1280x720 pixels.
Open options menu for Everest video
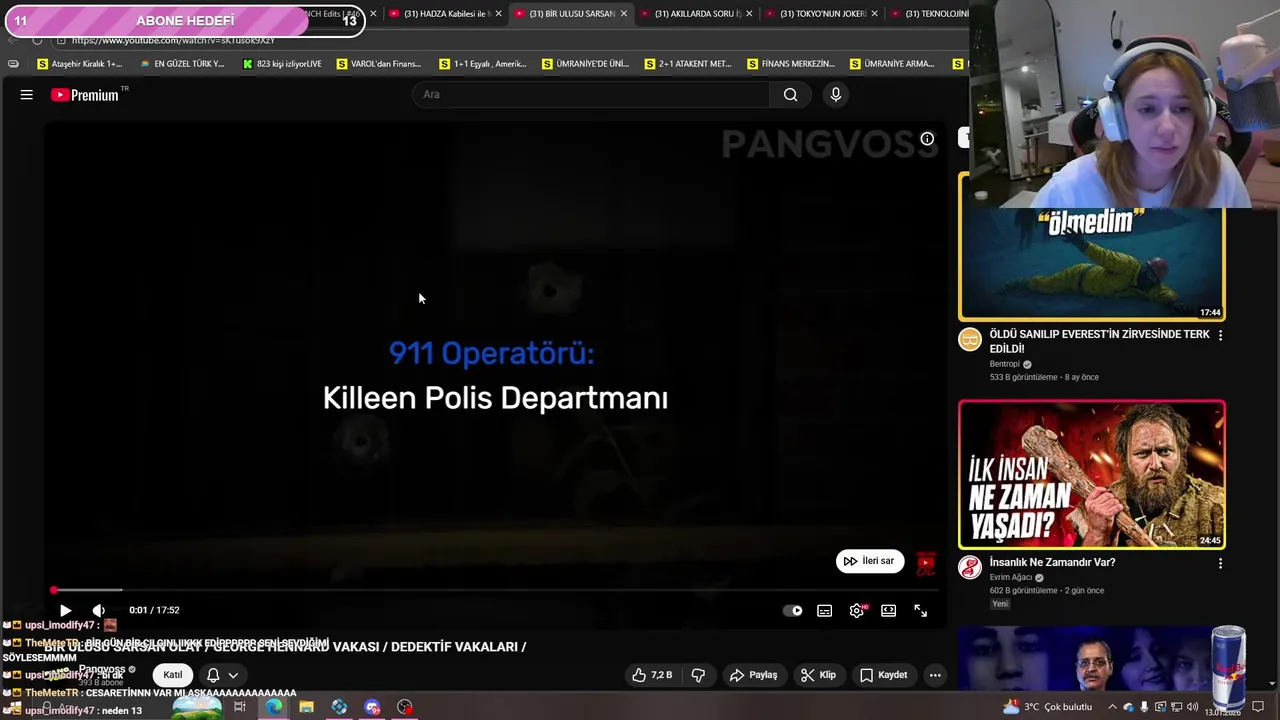(1219, 335)
